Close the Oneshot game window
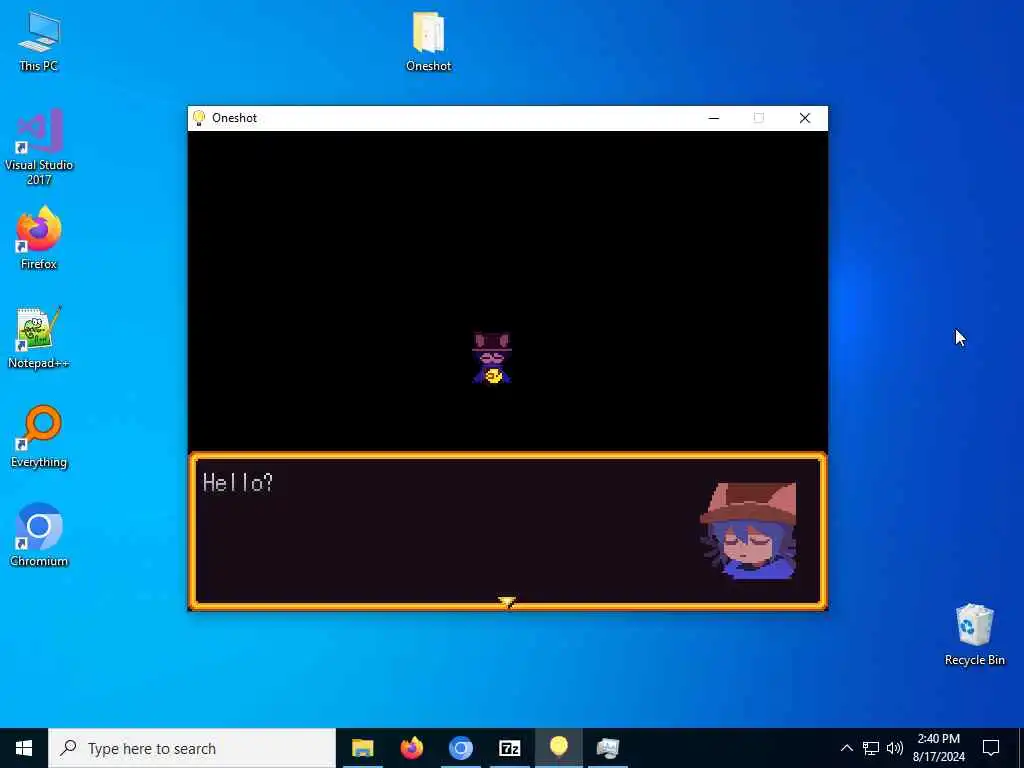 point(805,118)
